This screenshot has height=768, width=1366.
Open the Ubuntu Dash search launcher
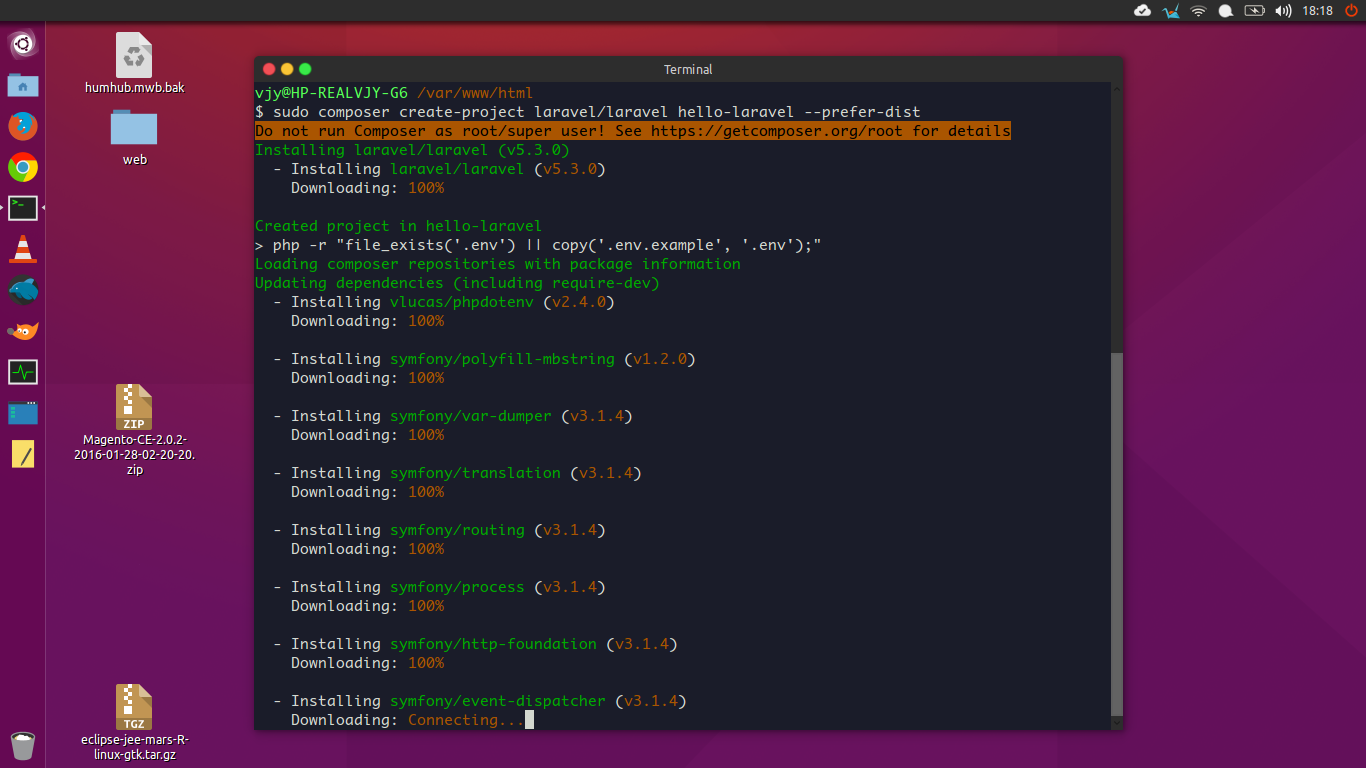click(22, 44)
